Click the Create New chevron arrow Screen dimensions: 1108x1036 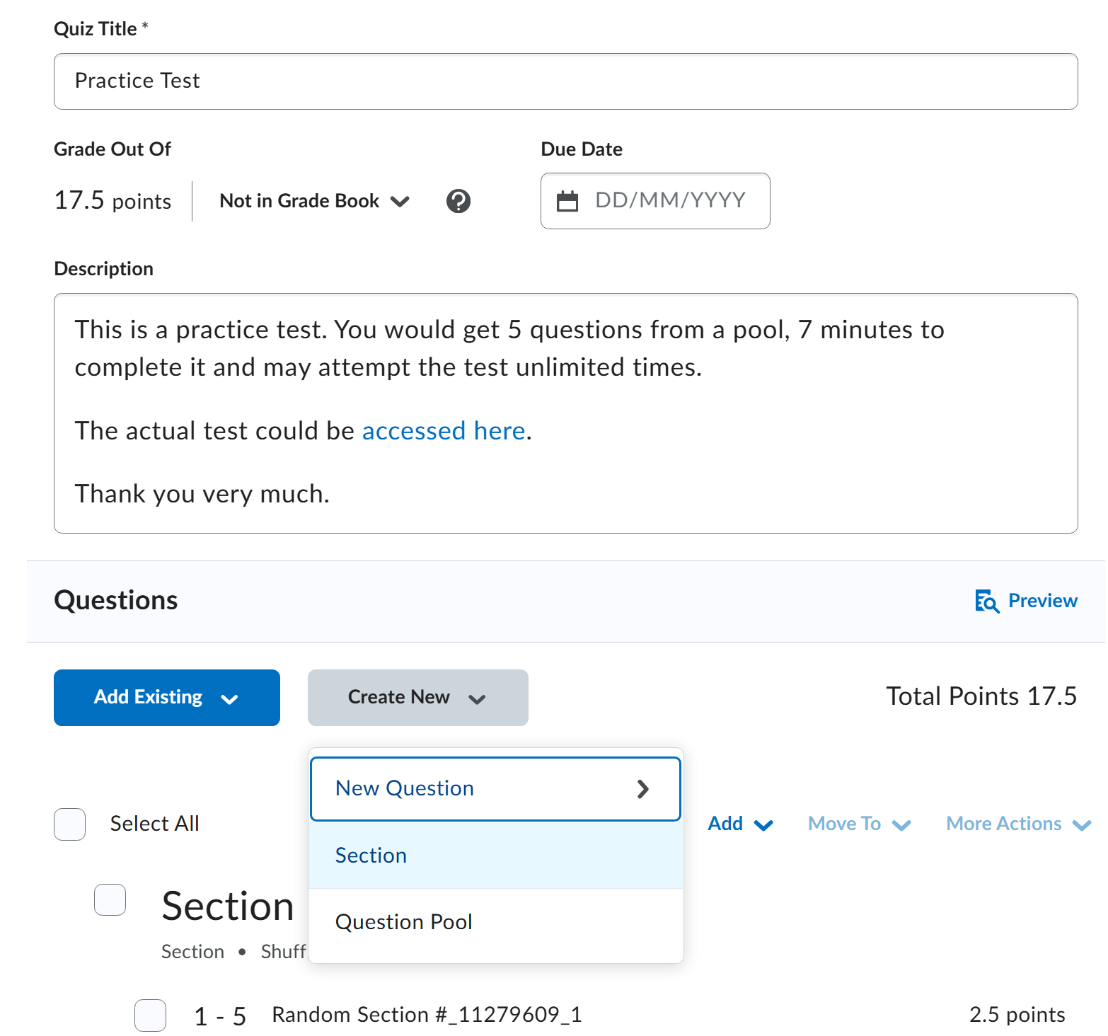pos(477,700)
